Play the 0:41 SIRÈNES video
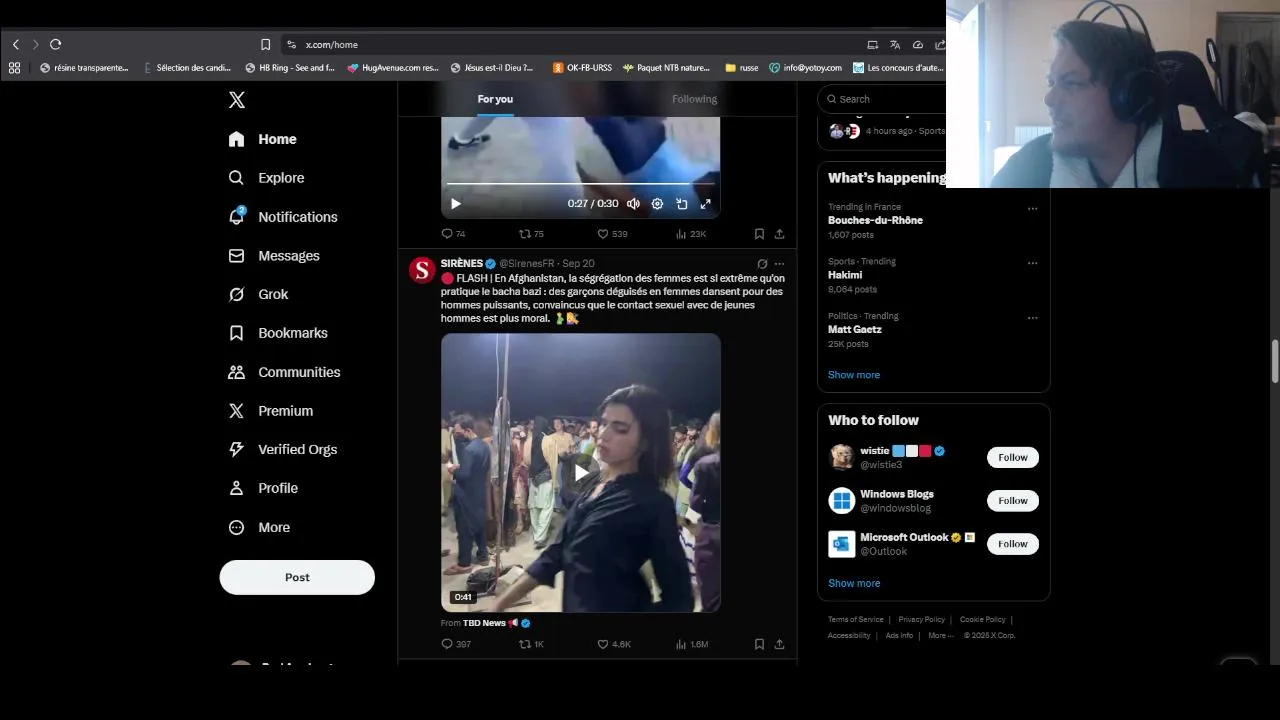This screenshot has width=1280, height=720. point(581,473)
